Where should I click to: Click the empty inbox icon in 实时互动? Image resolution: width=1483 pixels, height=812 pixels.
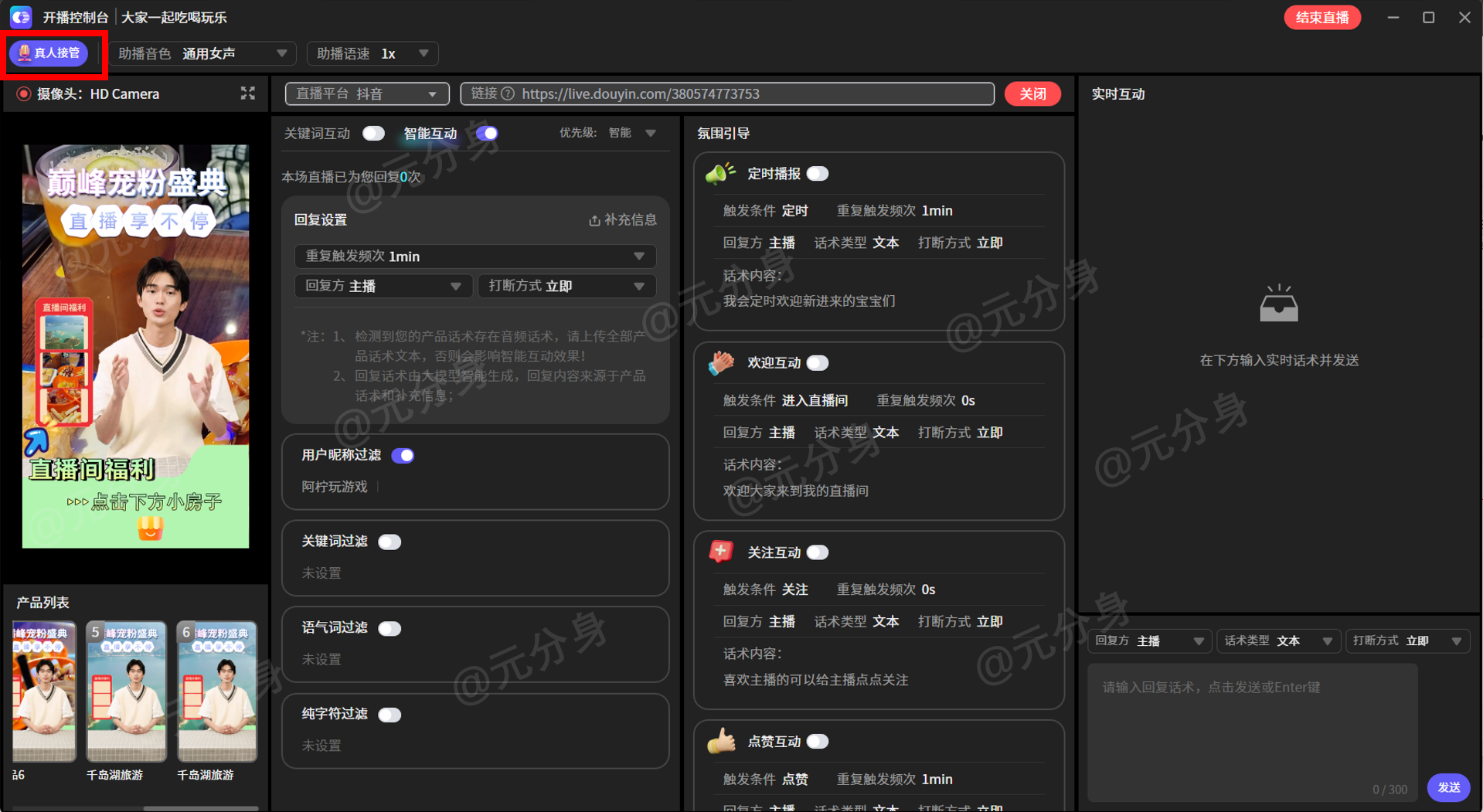click(1279, 303)
